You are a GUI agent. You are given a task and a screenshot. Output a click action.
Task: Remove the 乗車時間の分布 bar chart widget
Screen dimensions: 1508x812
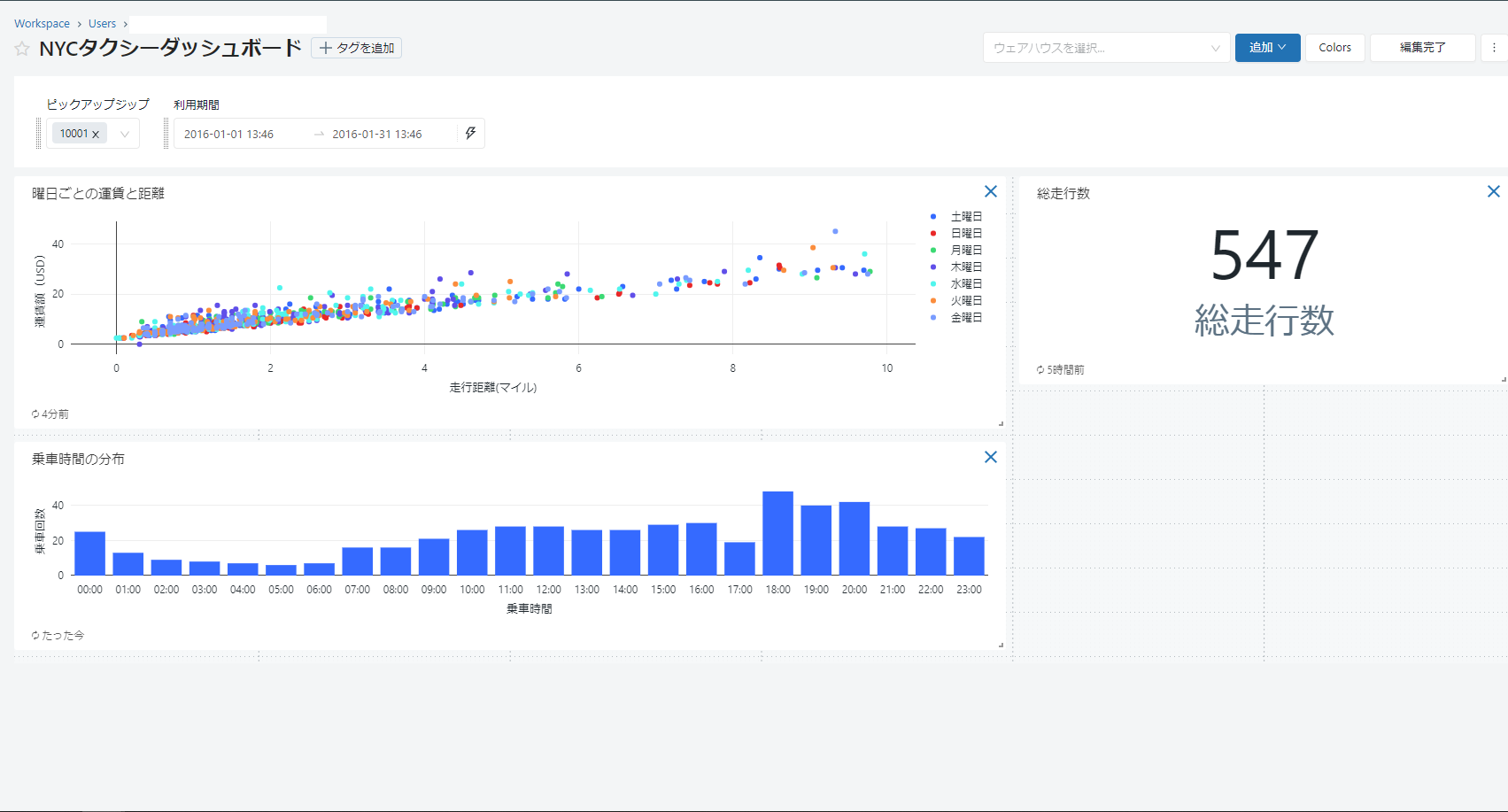991,457
